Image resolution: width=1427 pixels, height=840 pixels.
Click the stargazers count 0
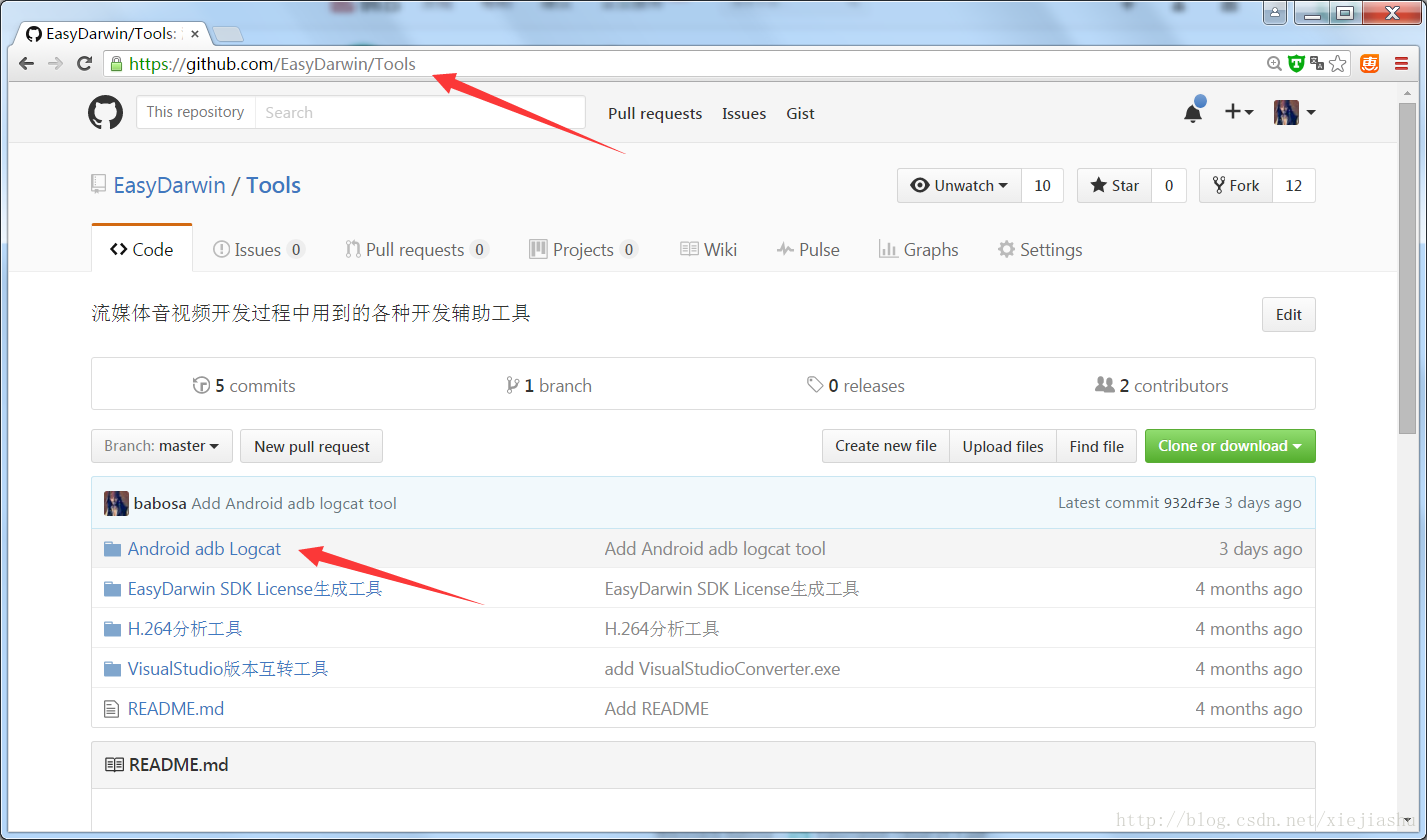click(1169, 185)
